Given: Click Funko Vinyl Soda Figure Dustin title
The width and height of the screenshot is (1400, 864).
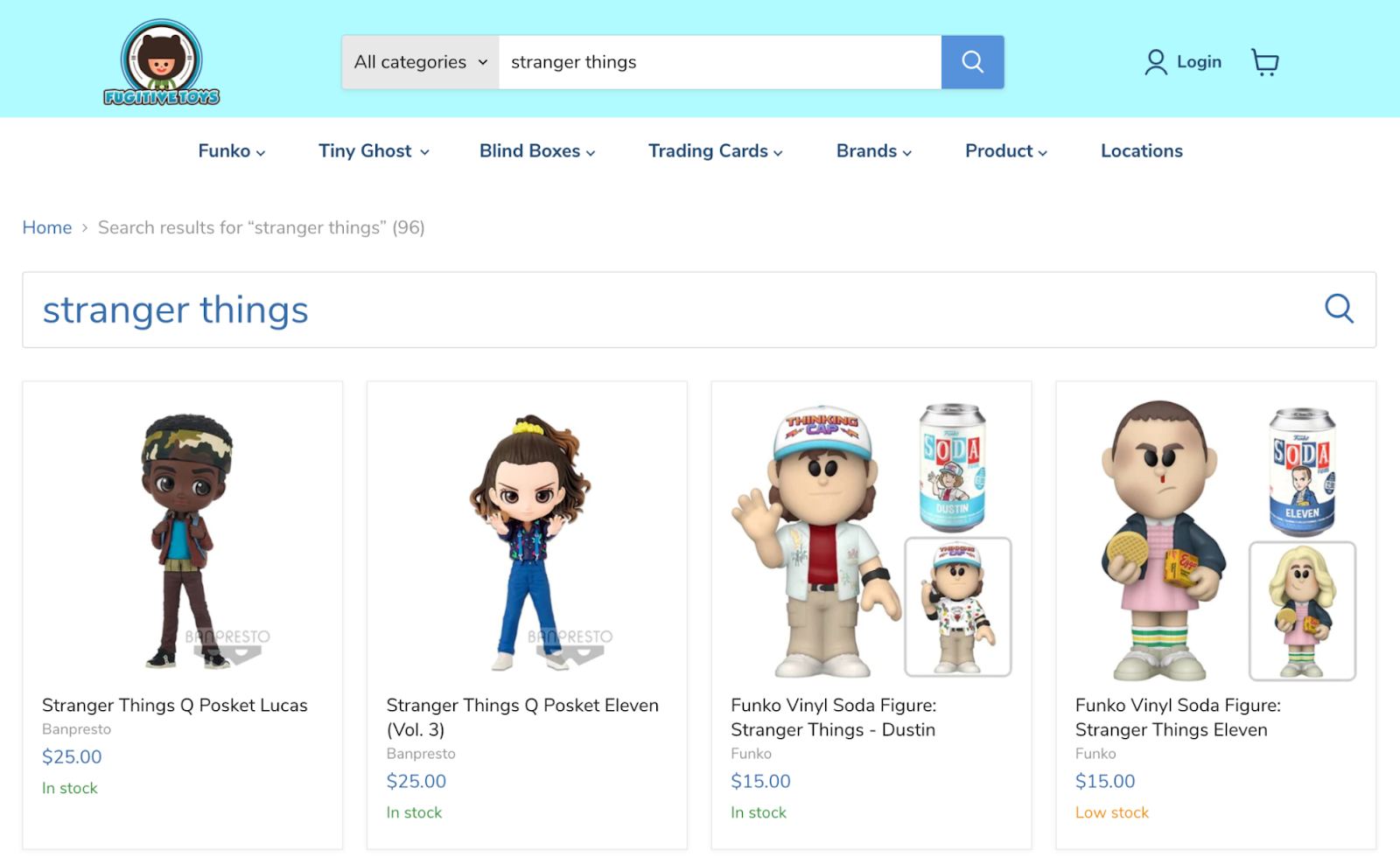Looking at the screenshot, I should [834, 717].
